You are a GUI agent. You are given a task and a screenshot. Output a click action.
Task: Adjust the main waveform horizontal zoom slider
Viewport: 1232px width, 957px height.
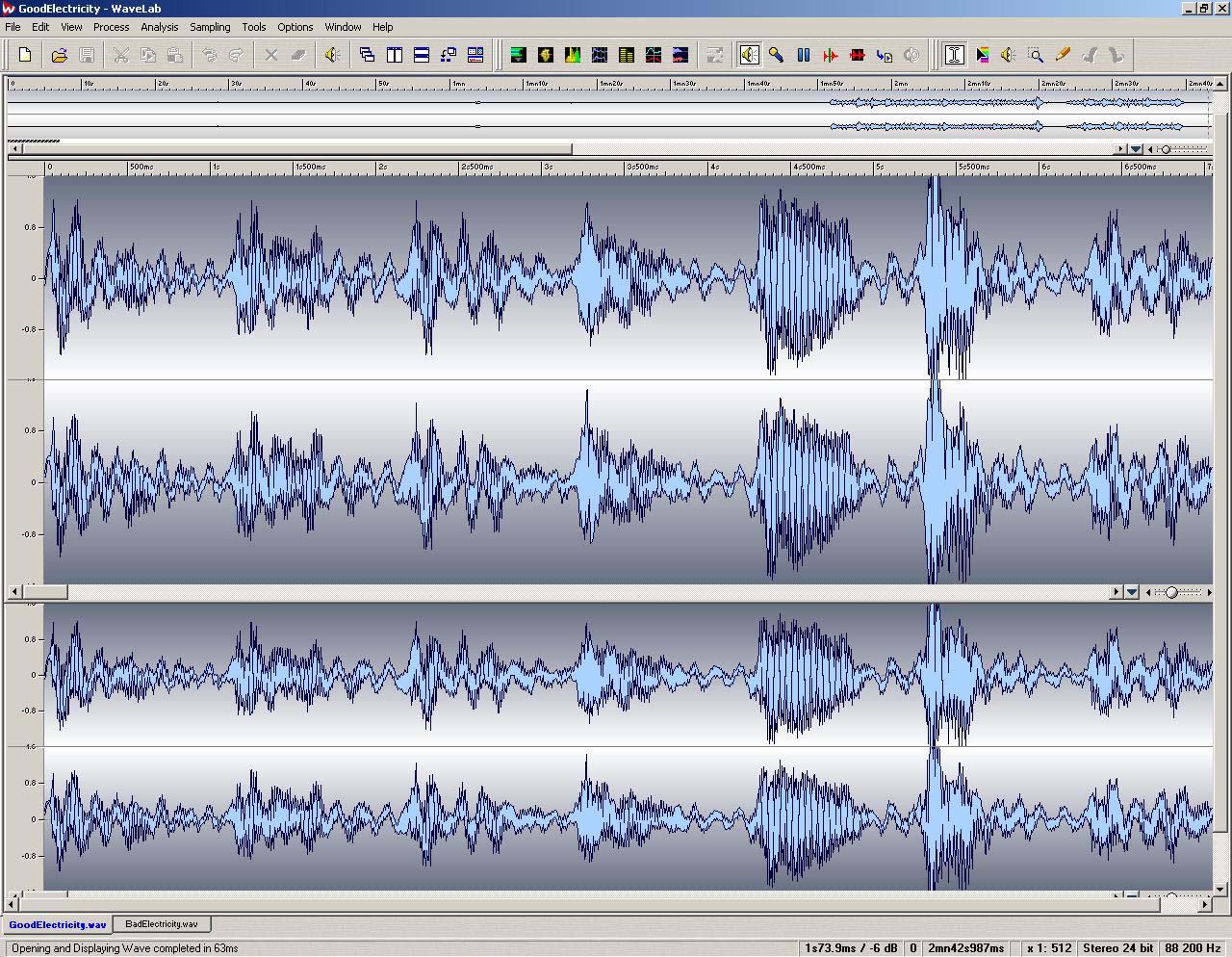coord(1171,592)
